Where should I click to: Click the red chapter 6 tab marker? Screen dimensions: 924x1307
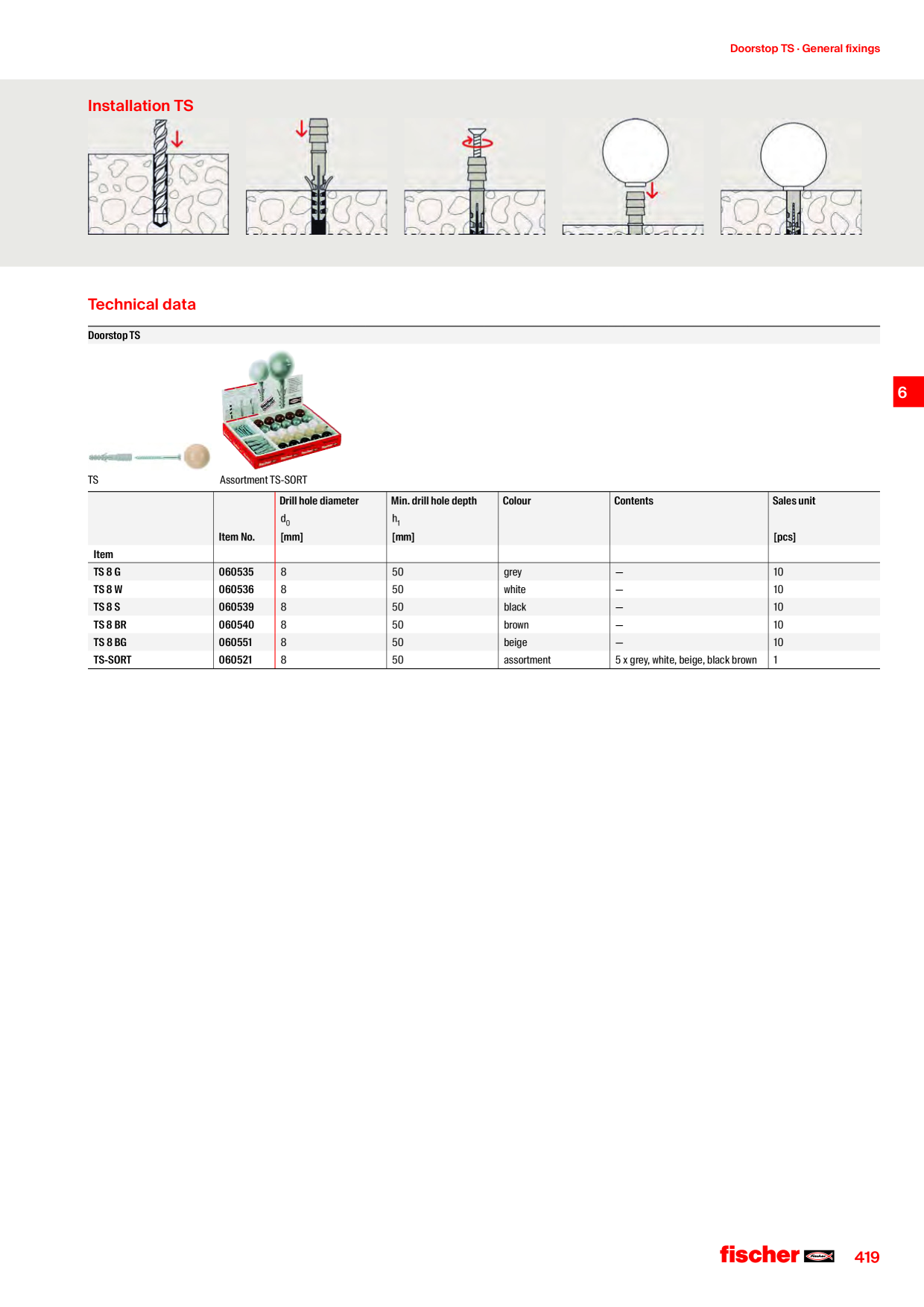(908, 392)
